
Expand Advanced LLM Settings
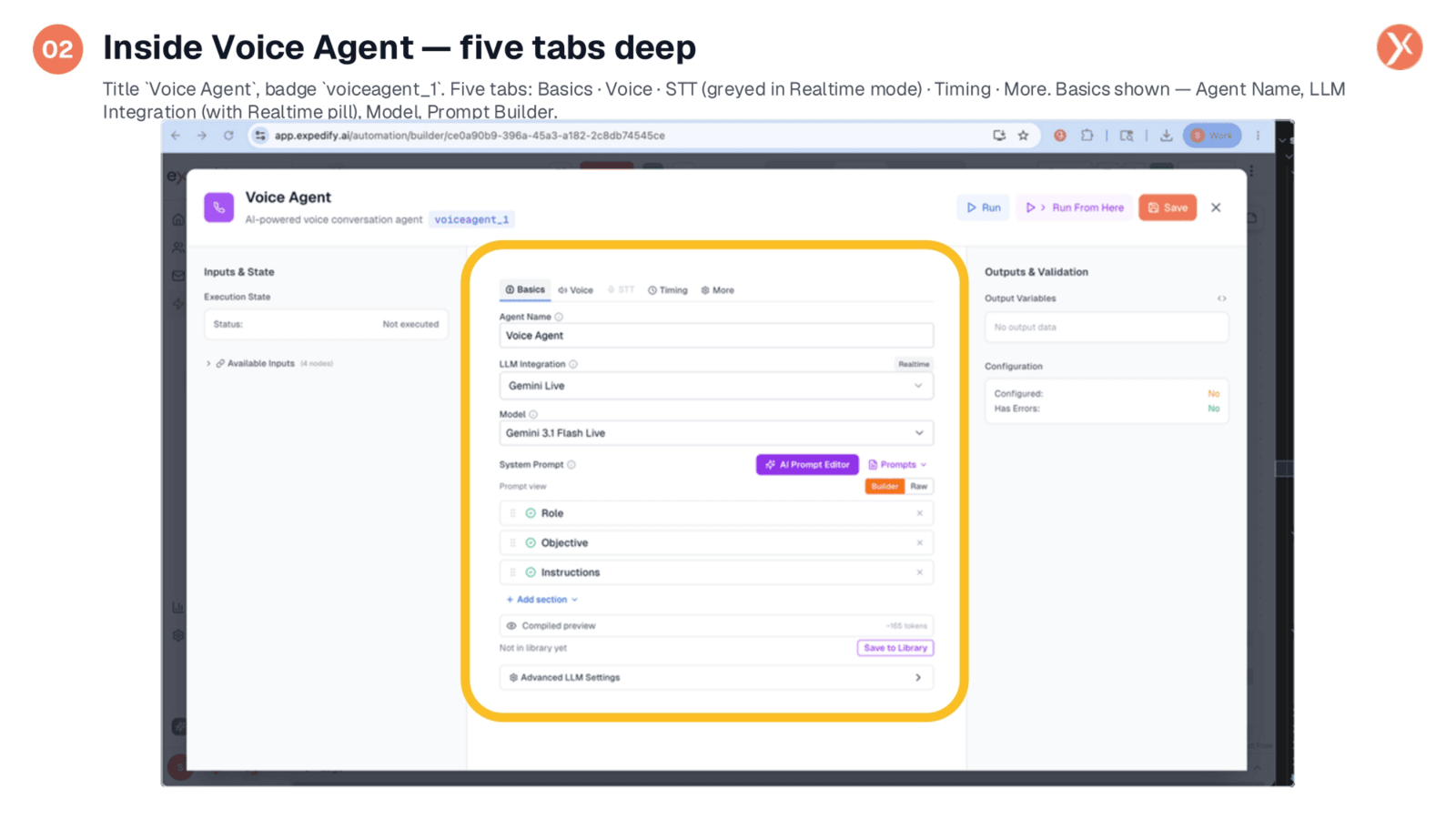click(716, 678)
